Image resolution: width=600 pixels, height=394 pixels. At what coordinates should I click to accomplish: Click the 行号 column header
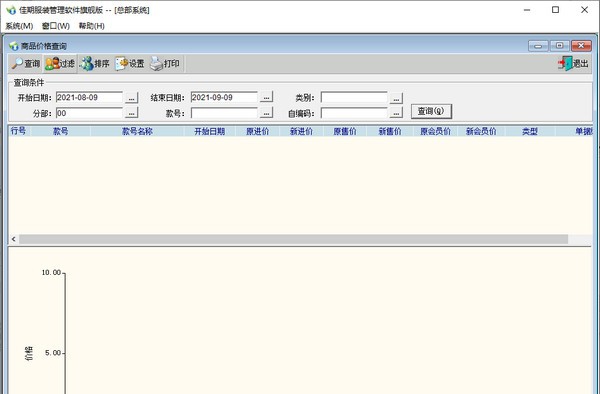click(x=19, y=131)
